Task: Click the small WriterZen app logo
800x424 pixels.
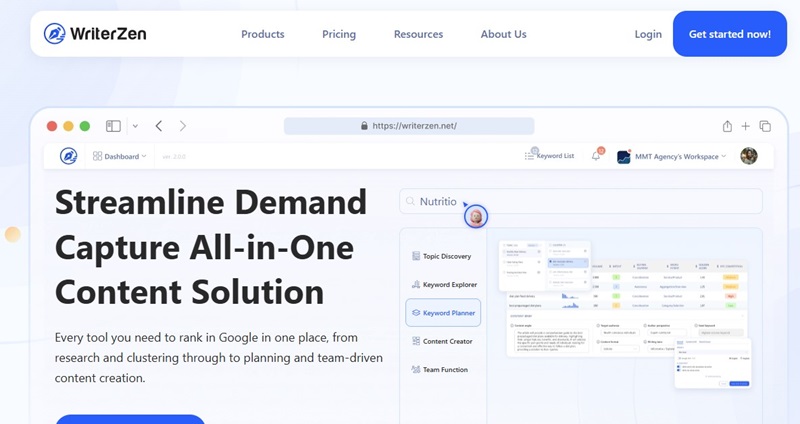Action: (x=68, y=156)
